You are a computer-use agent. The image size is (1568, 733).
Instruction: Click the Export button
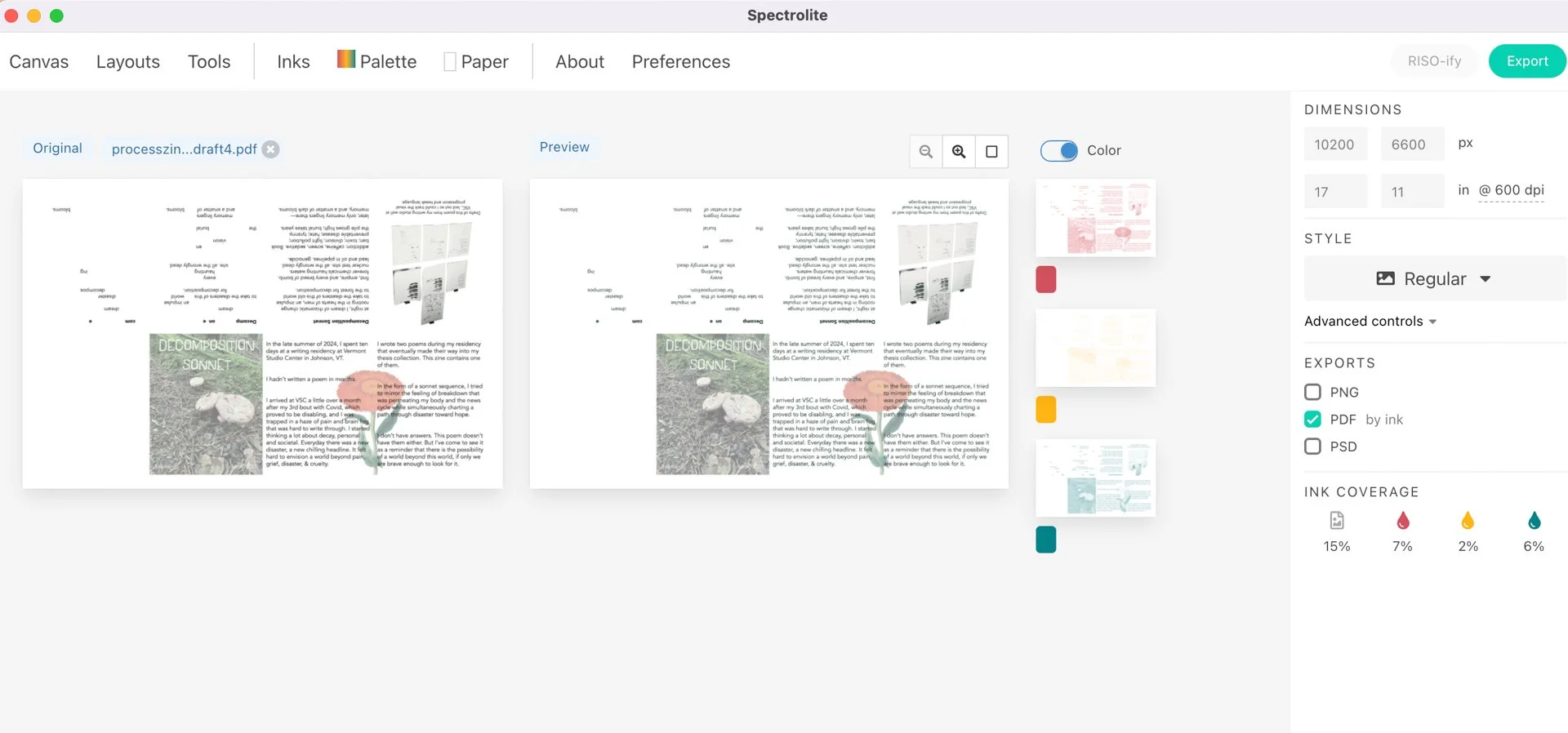[x=1527, y=61]
